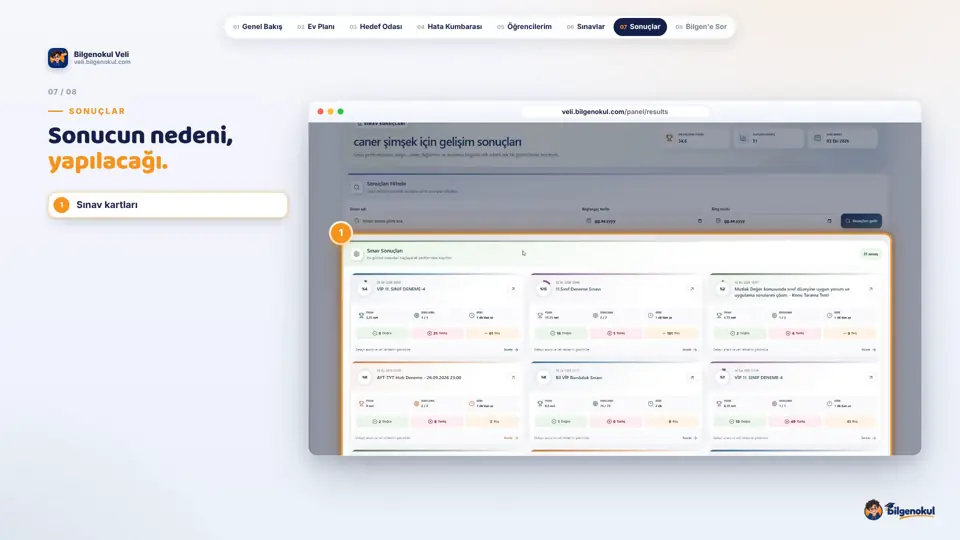This screenshot has height=540, width=960.
Task: Click the Sınav Sonuçları section icon
Action: [x=356, y=254]
